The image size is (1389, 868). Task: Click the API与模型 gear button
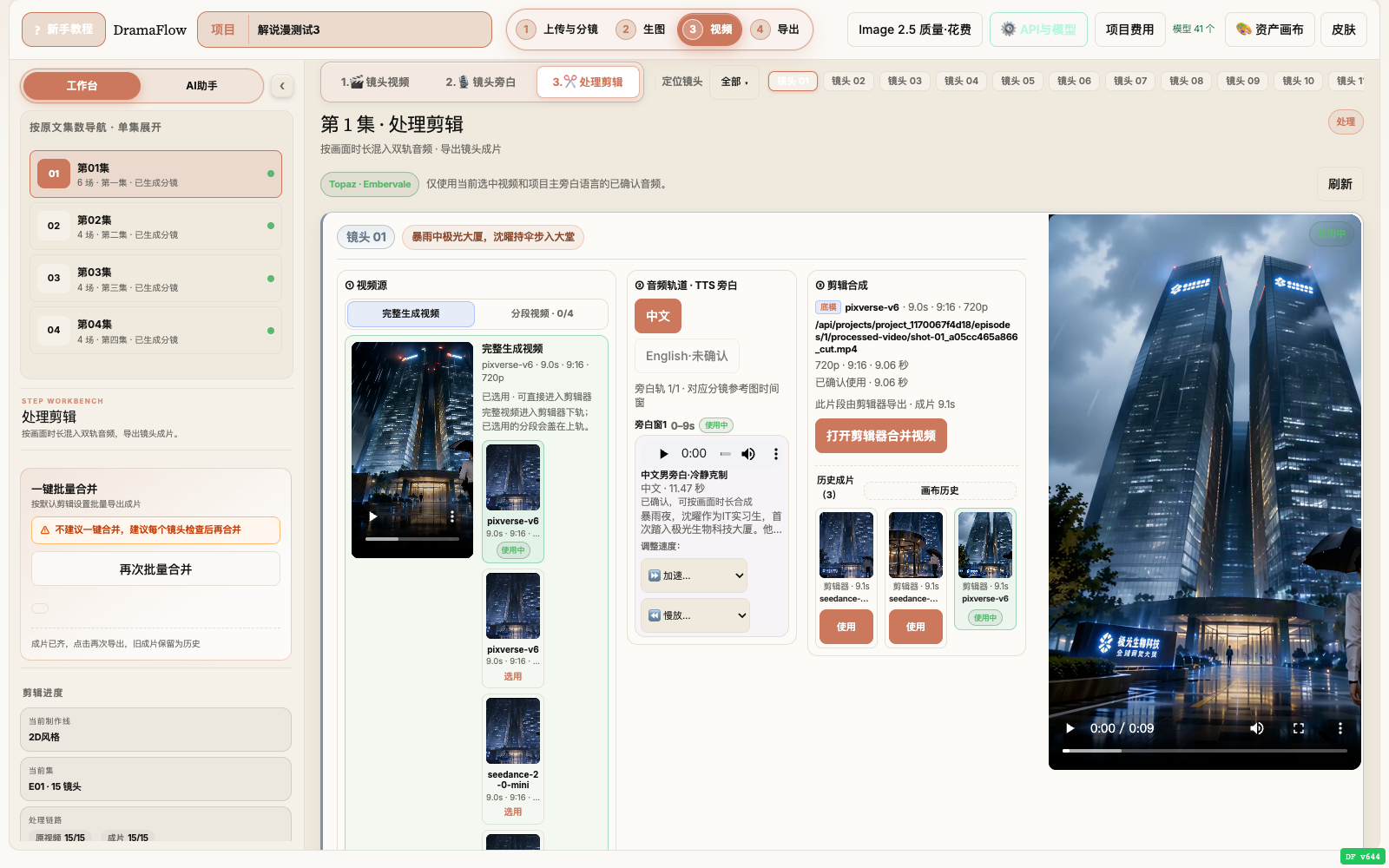pyautogui.click(x=1038, y=30)
